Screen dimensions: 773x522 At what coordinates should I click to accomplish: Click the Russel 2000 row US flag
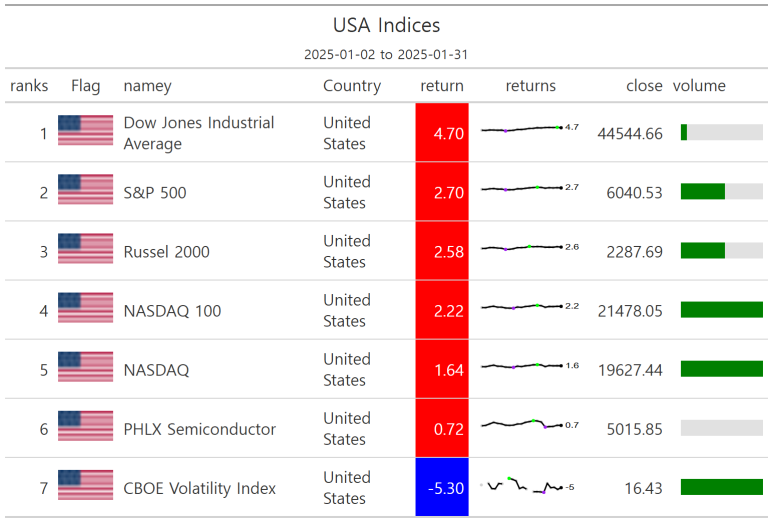[x=85, y=248]
